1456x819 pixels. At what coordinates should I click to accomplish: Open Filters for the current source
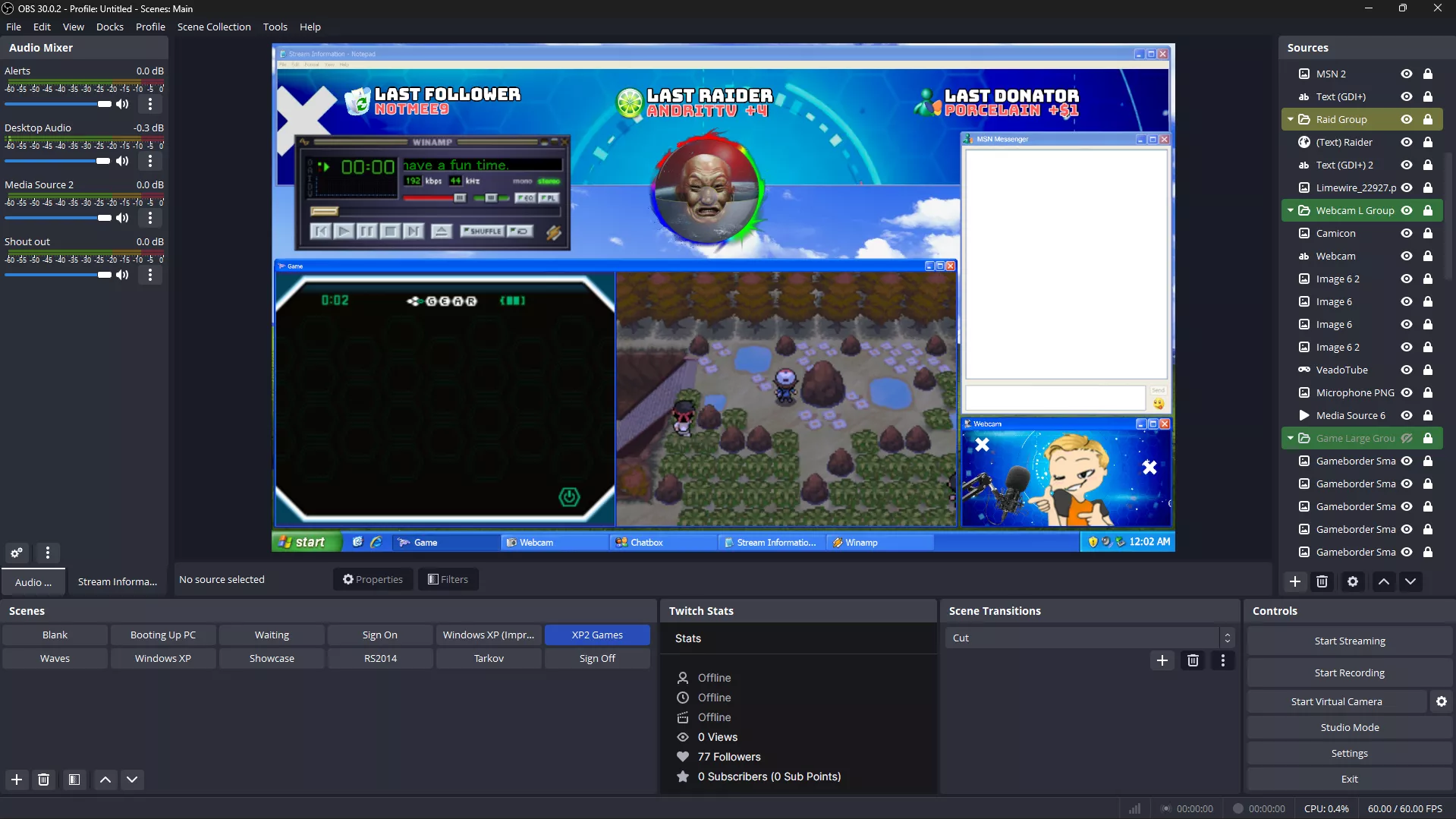coord(448,578)
